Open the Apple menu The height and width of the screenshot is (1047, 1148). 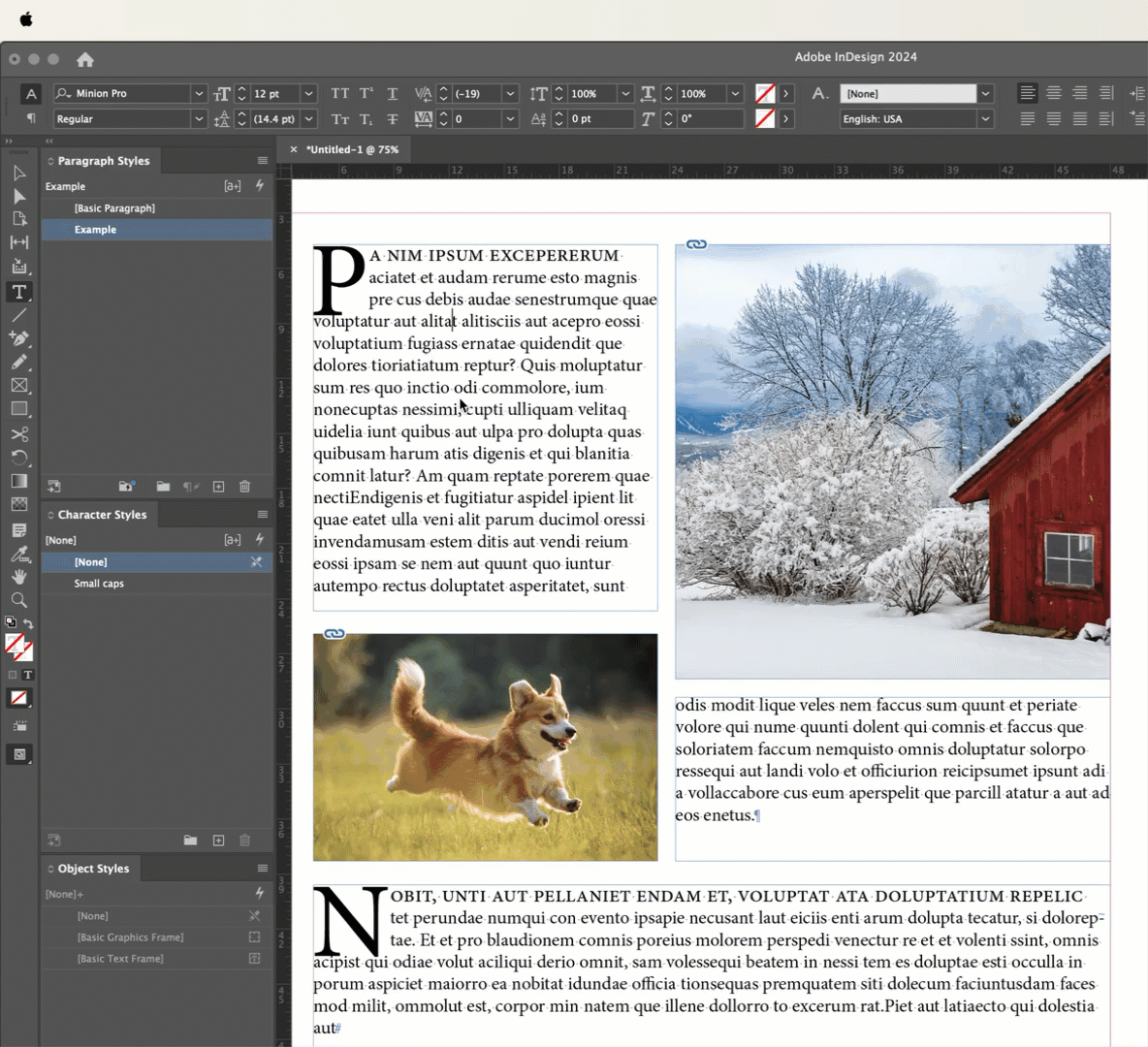click(26, 19)
